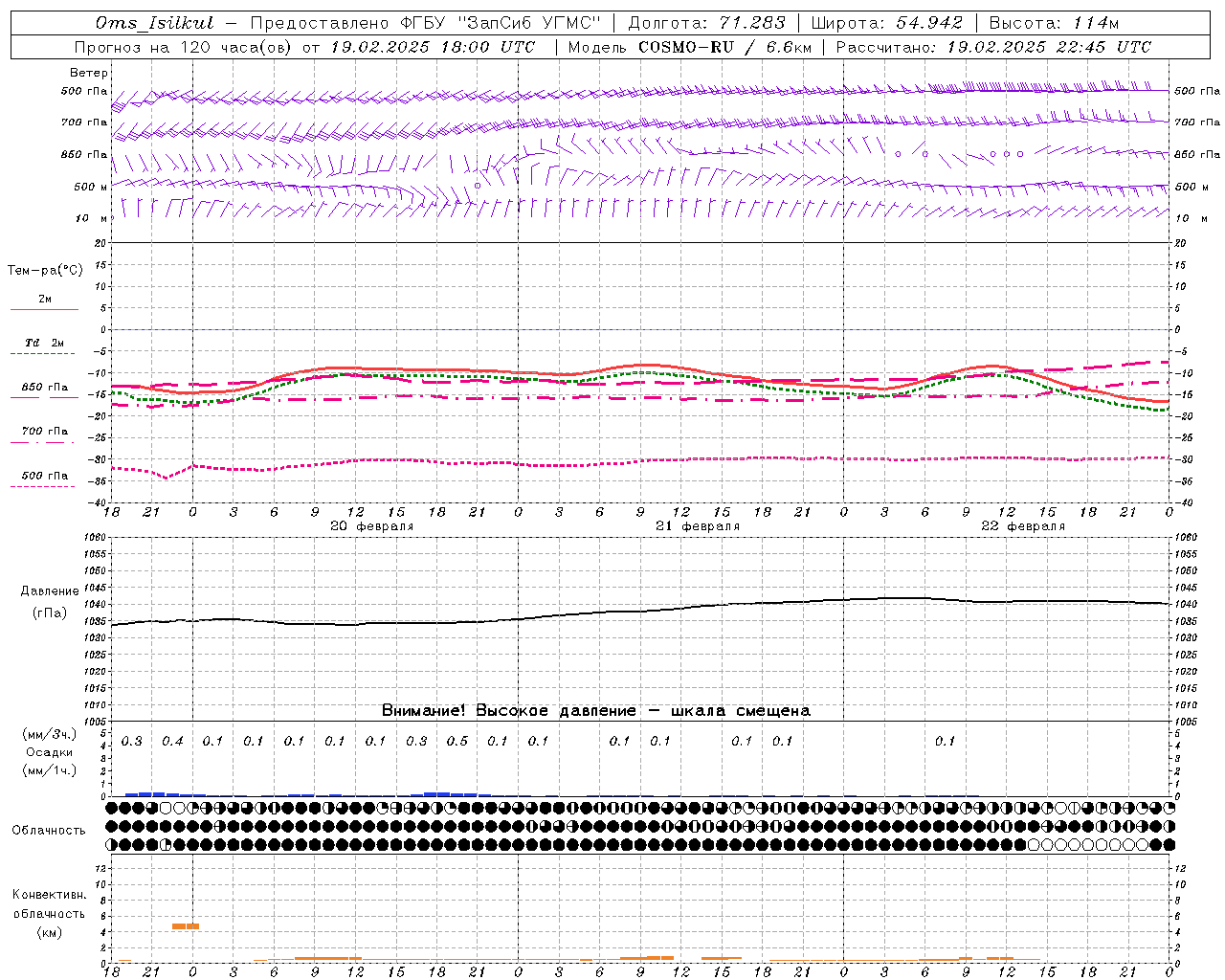Click the Облачность cloud cover row label

tap(49, 831)
